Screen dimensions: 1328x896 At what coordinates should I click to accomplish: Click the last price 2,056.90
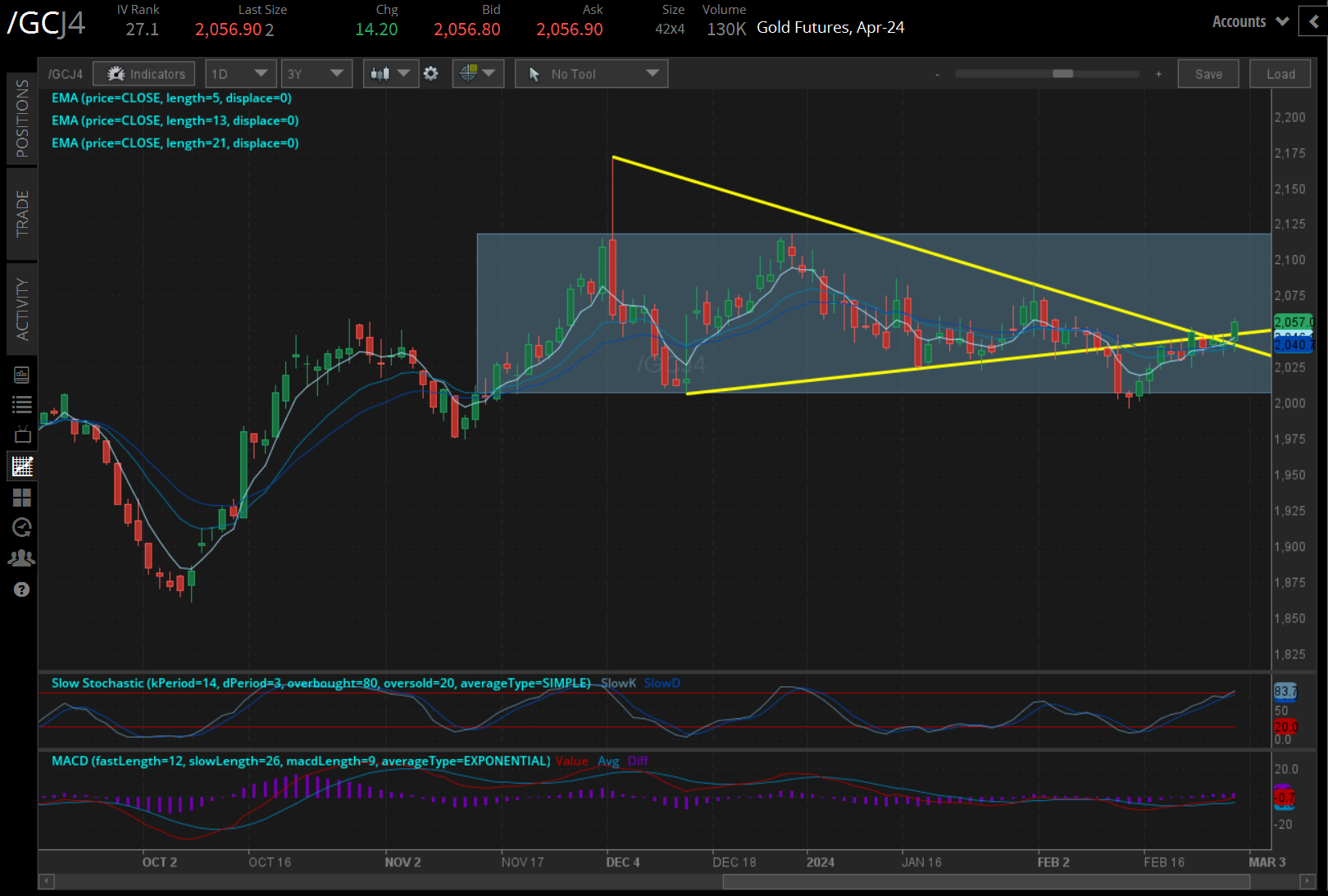pyautogui.click(x=228, y=30)
